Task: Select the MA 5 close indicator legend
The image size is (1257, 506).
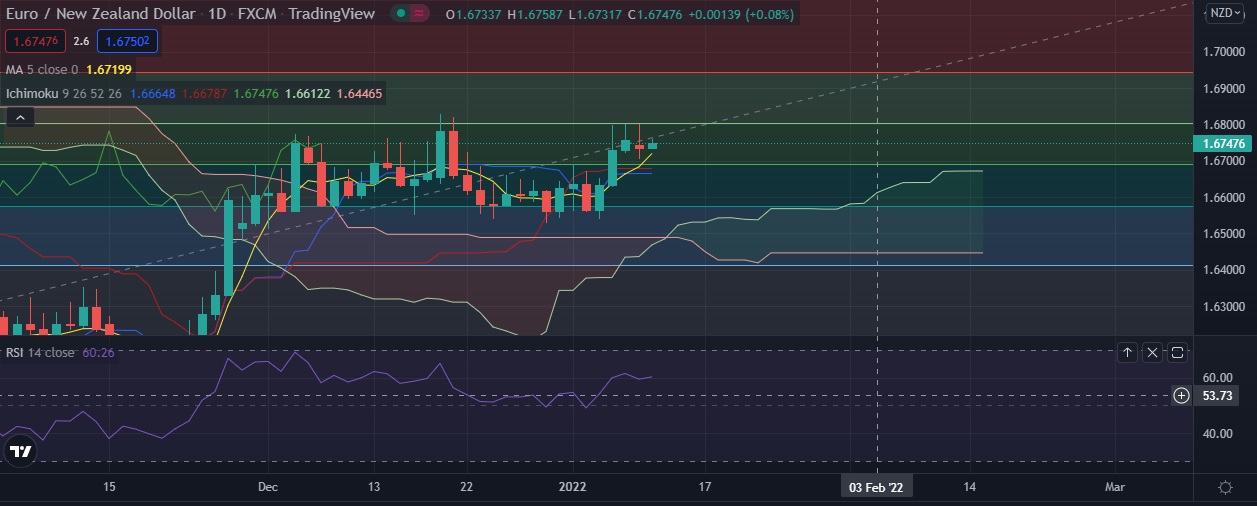Action: pyautogui.click(x=42, y=70)
